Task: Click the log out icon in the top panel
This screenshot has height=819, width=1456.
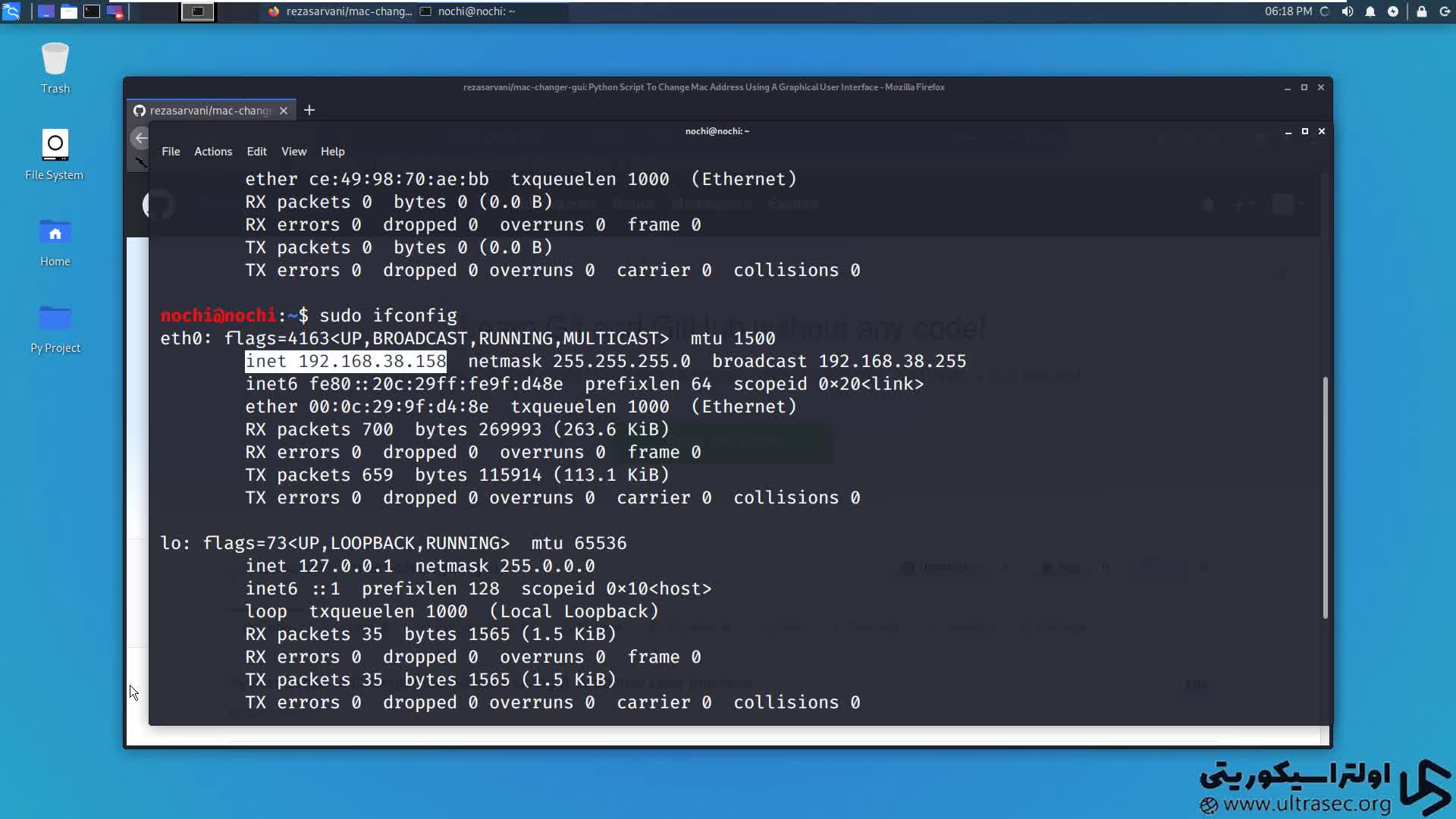Action: coord(1445,11)
